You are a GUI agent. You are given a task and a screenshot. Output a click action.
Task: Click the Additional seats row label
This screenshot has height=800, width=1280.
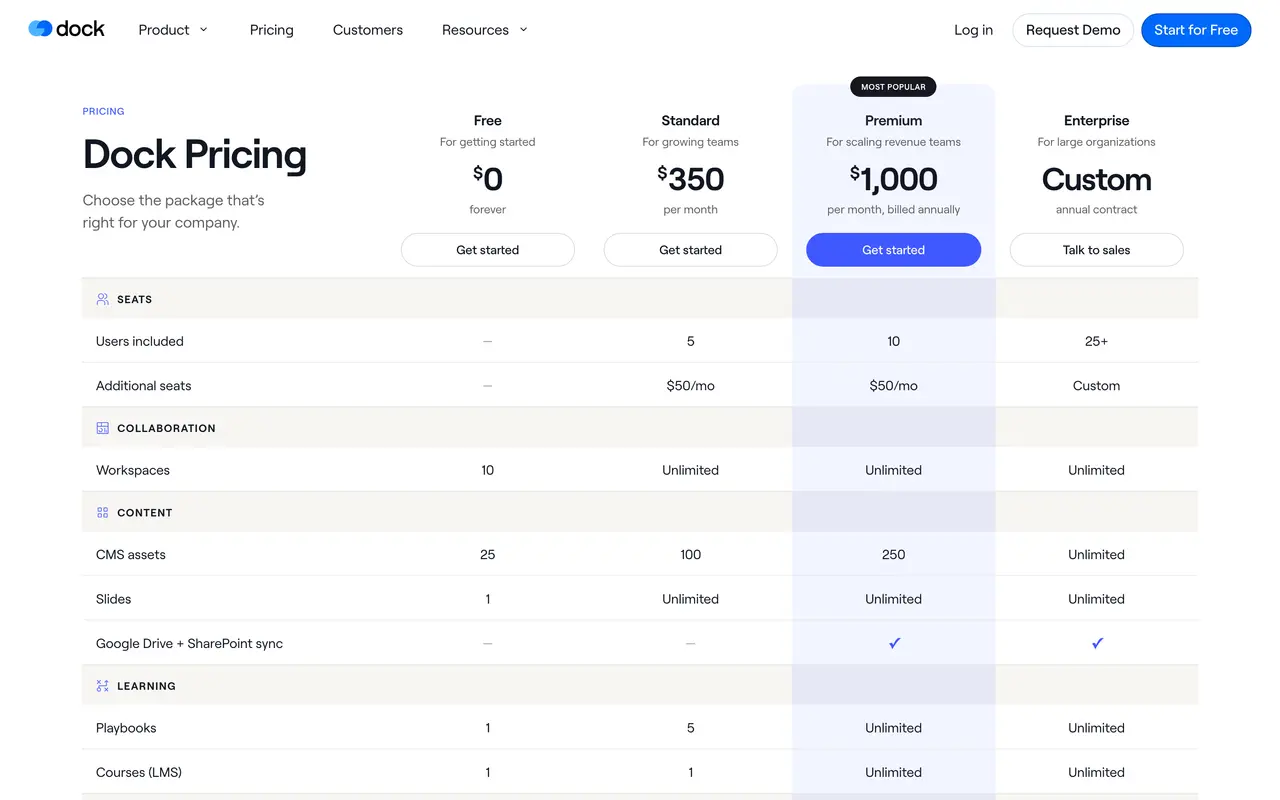(144, 385)
